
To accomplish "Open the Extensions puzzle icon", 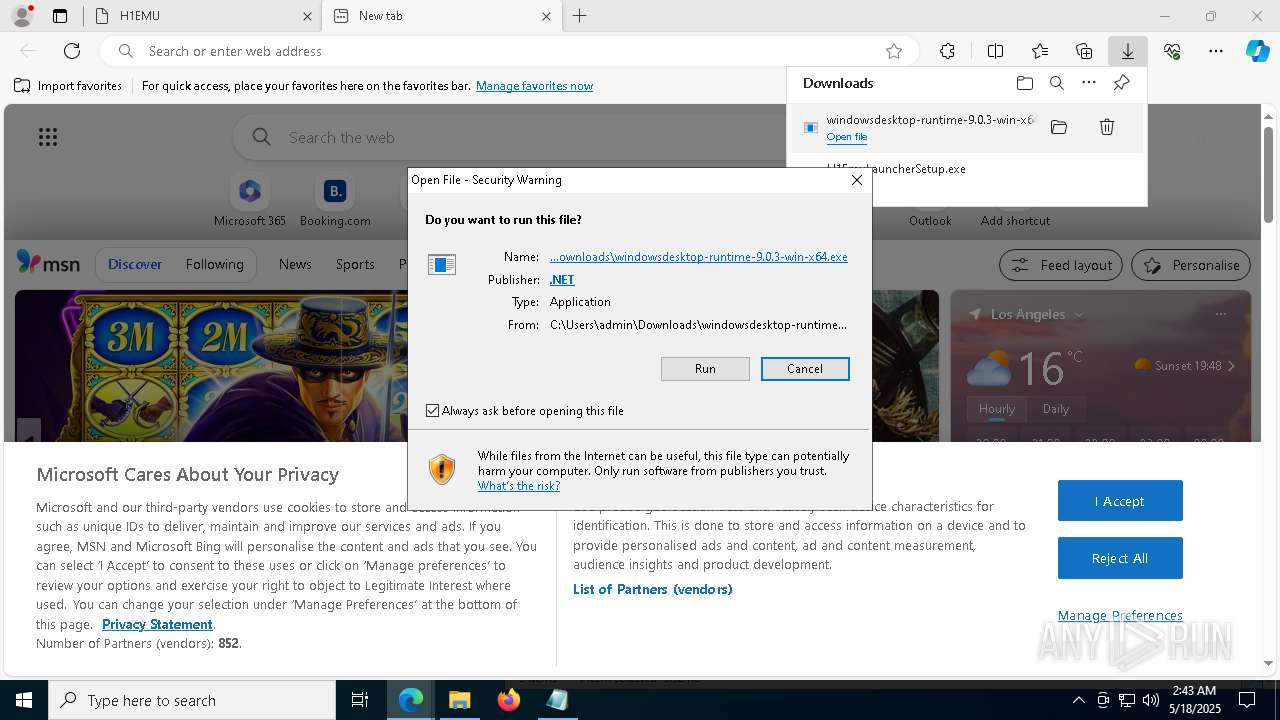I will coord(947,51).
